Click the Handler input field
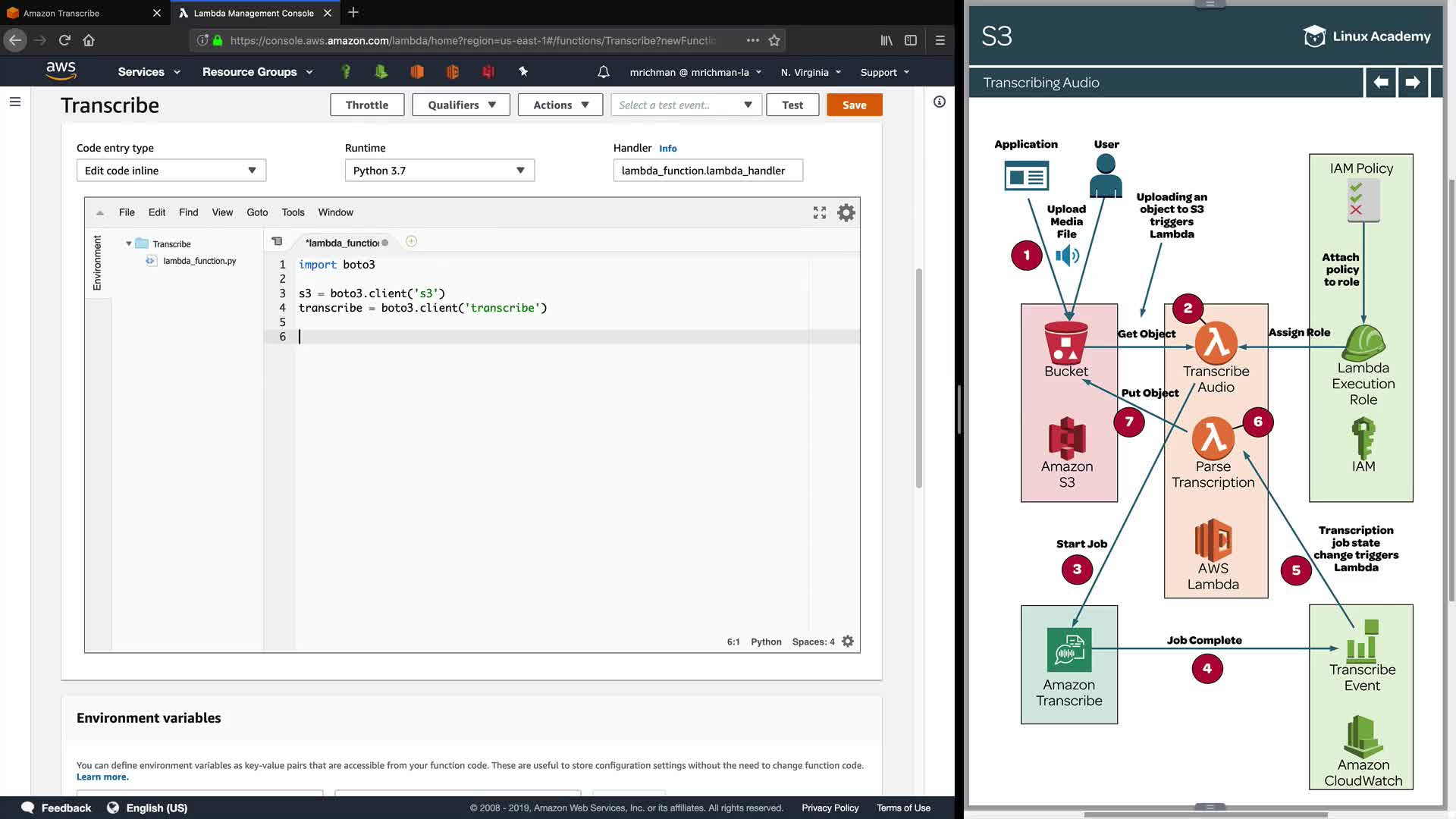This screenshot has height=819, width=1456. point(707,171)
